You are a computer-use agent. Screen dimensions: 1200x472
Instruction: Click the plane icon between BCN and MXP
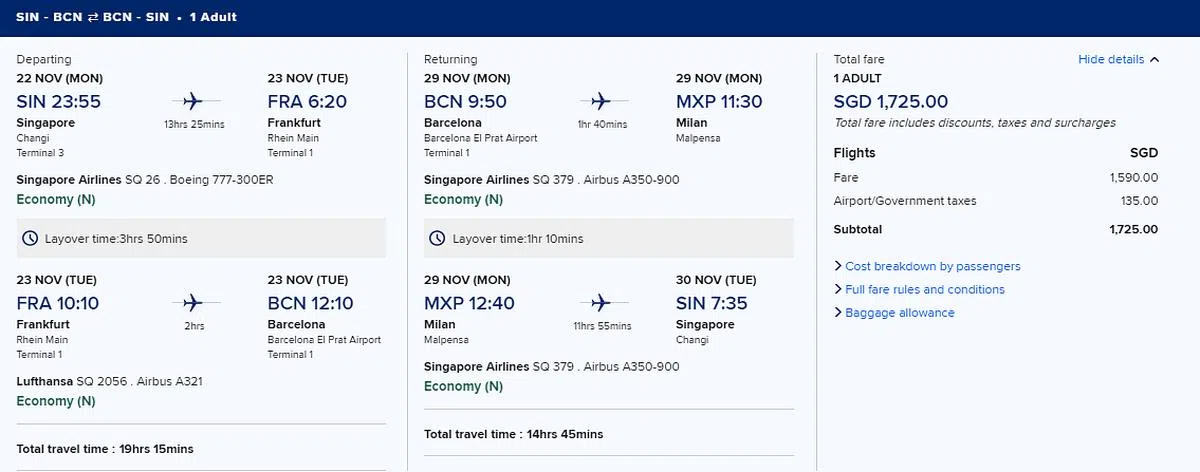pos(601,101)
